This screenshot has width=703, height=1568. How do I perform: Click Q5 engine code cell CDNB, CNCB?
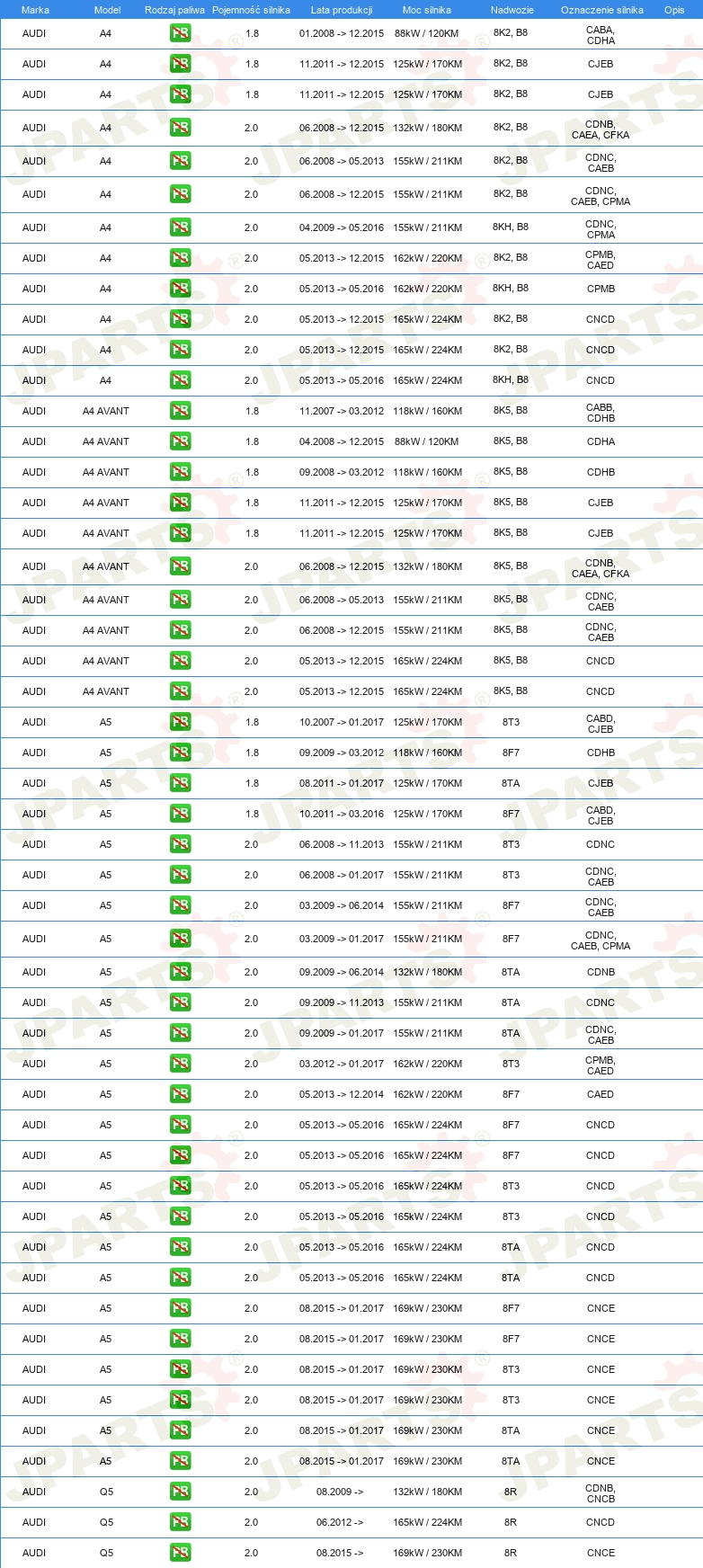click(601, 1493)
